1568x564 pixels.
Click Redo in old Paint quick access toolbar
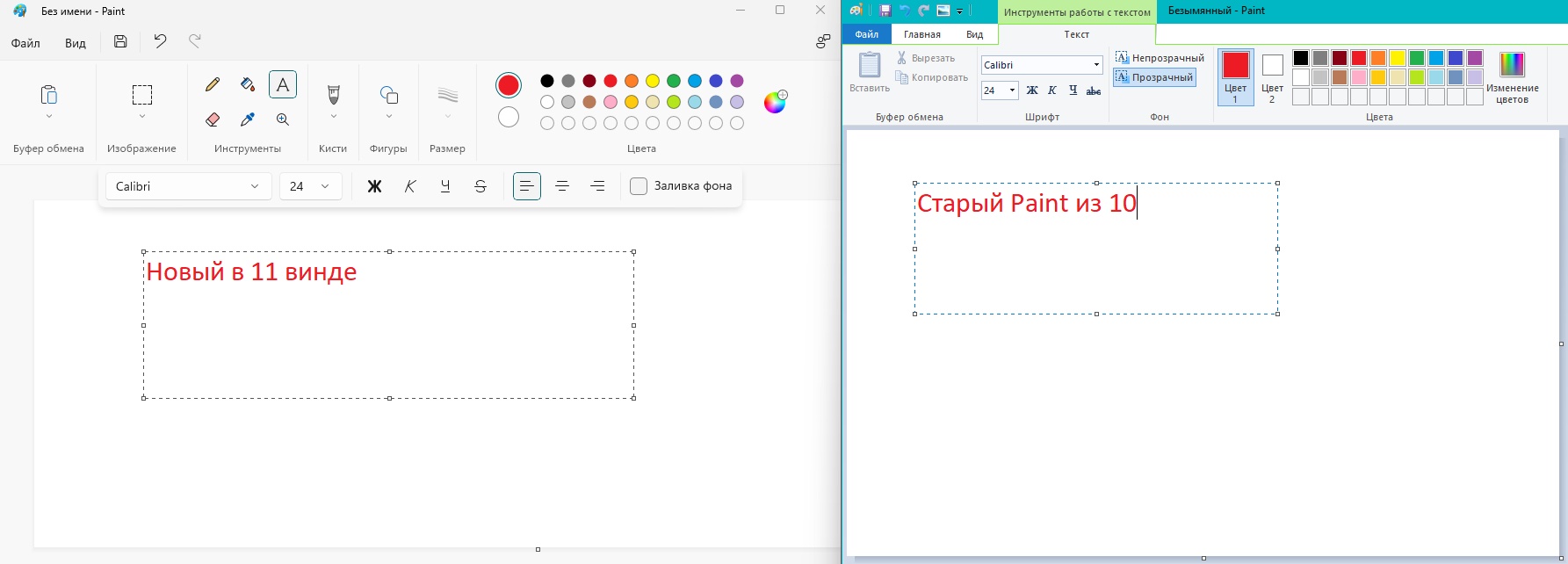click(923, 11)
